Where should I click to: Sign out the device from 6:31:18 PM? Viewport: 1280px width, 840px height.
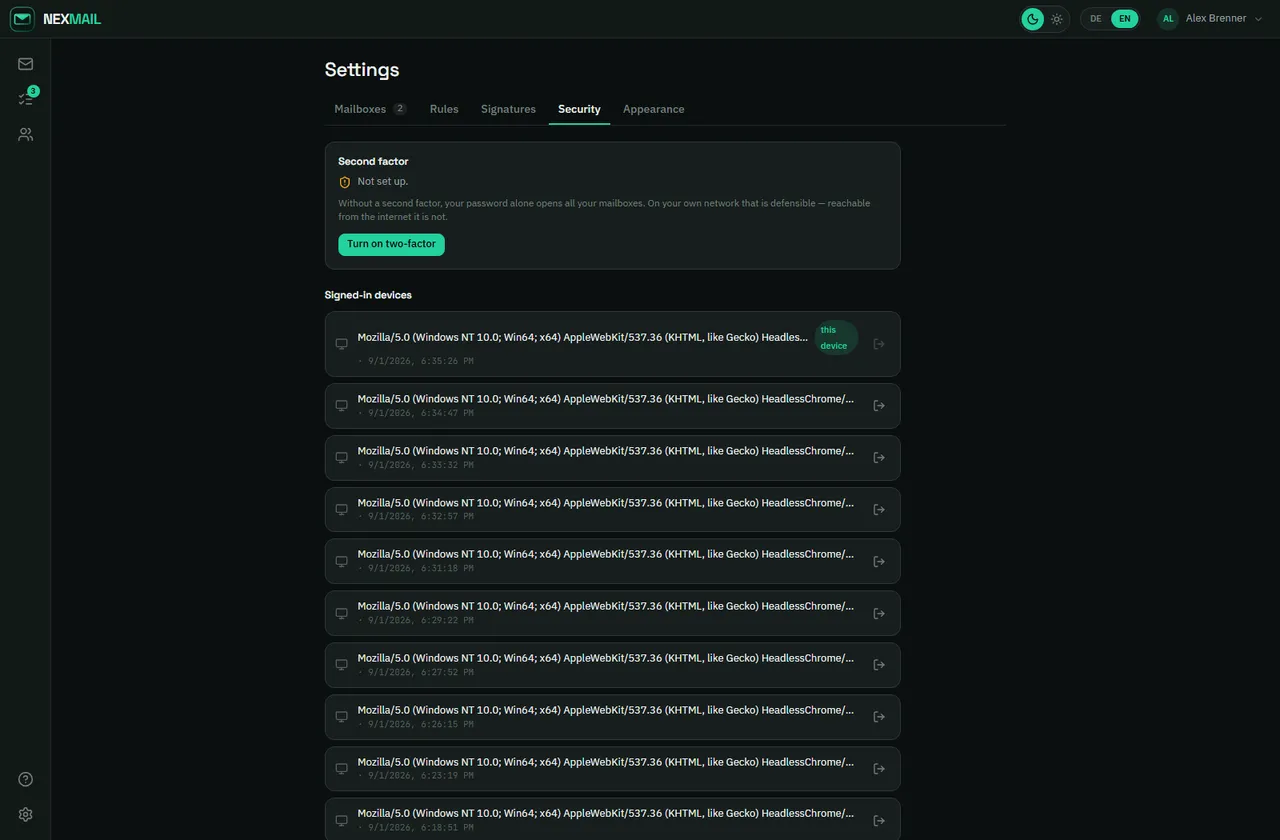point(879,562)
